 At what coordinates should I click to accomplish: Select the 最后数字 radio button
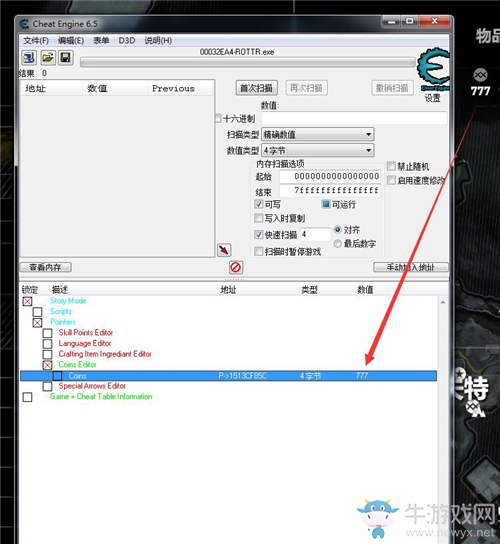tap(338, 244)
